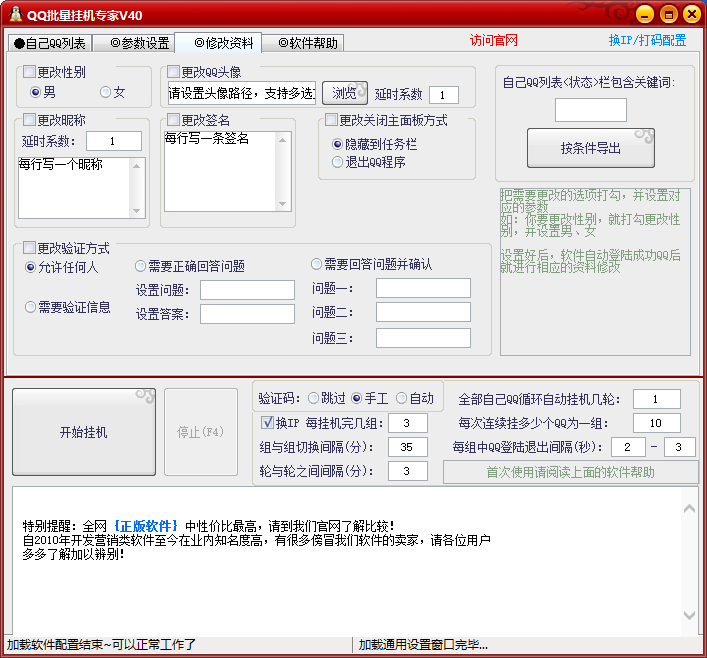Screen dimensions: 707x658
Task: Tick the 更改QQ头像 checkbox
Action: pos(173,72)
